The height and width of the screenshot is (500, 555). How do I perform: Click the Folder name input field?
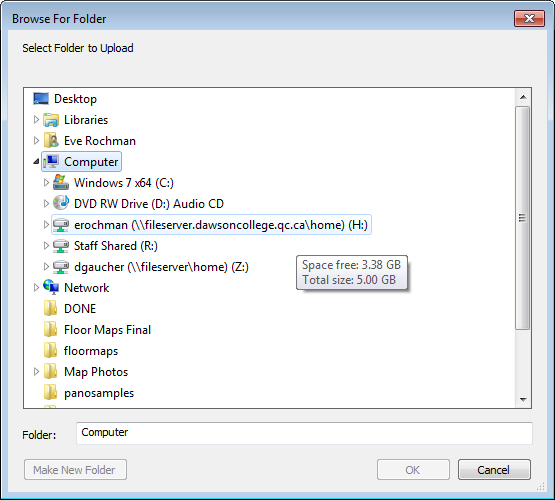(x=304, y=433)
